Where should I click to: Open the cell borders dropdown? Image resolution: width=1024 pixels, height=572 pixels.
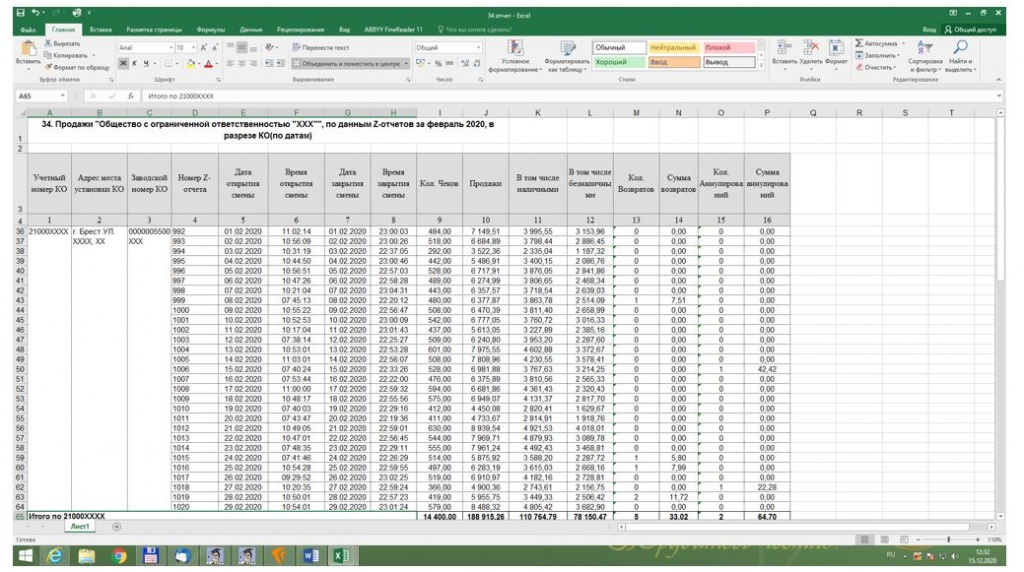tap(177, 63)
